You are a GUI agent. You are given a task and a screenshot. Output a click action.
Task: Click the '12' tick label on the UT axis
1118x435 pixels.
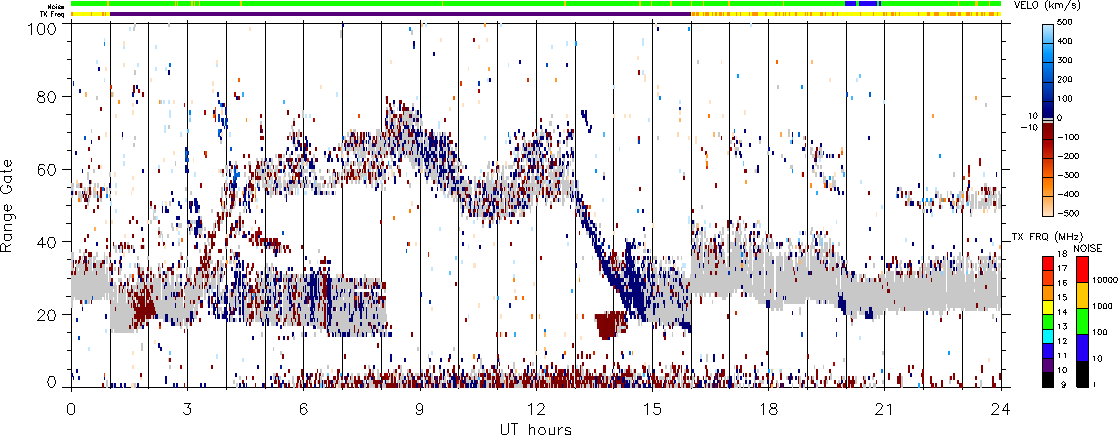[x=536, y=410]
